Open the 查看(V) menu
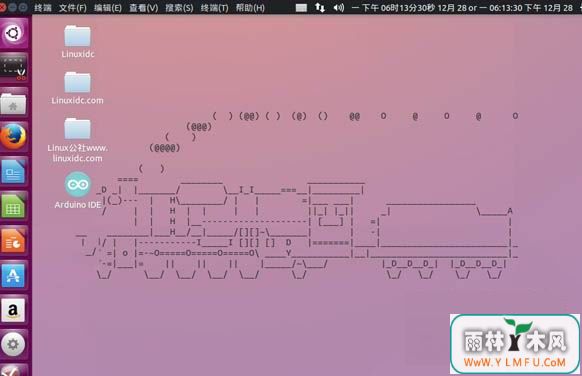This screenshot has width=582, height=376. 143,8
